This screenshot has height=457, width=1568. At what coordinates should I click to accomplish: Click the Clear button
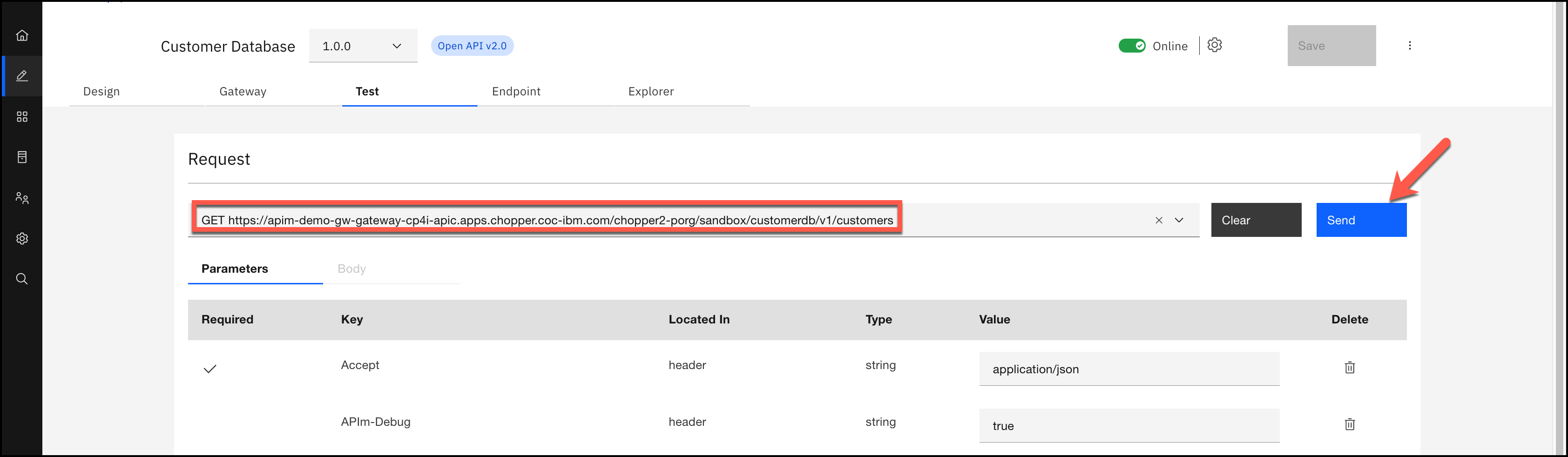click(x=1256, y=220)
